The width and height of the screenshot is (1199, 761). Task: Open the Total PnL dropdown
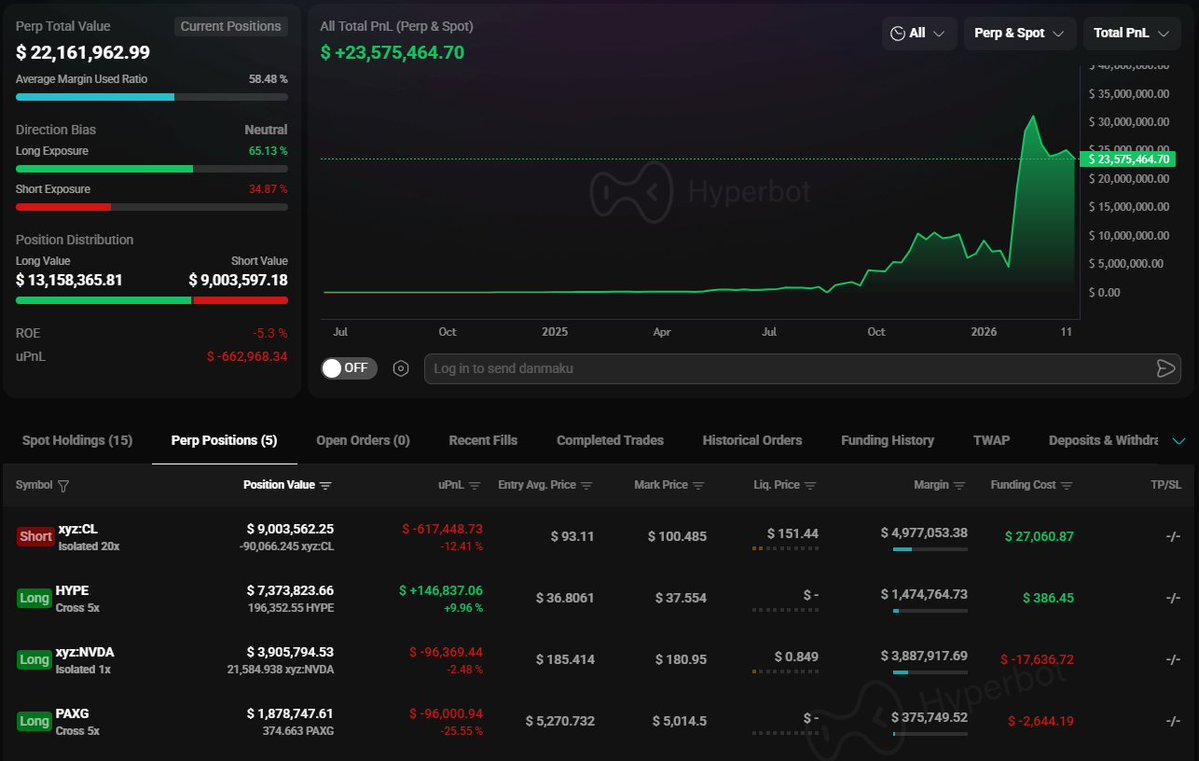(1130, 33)
